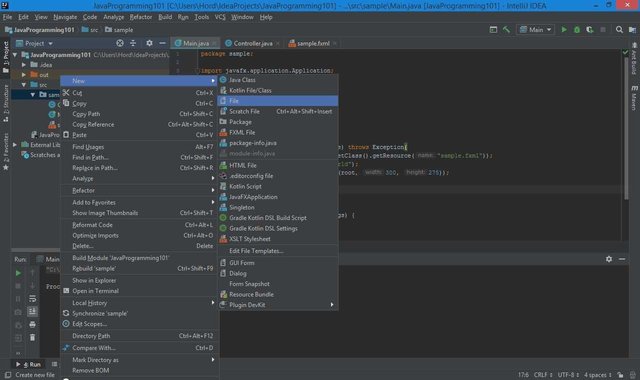Choose HTML File in New submenu

click(x=278, y=165)
